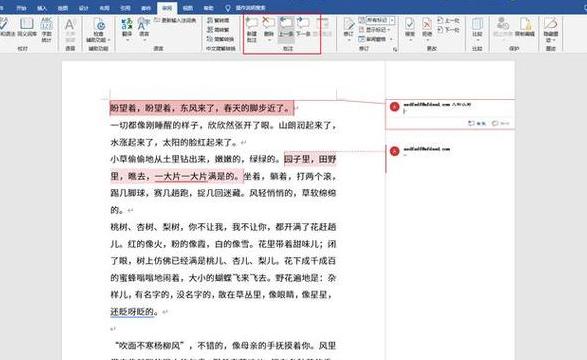Click Reply in the first comment
Viewport: 587px width, 360px height.
coord(477,123)
